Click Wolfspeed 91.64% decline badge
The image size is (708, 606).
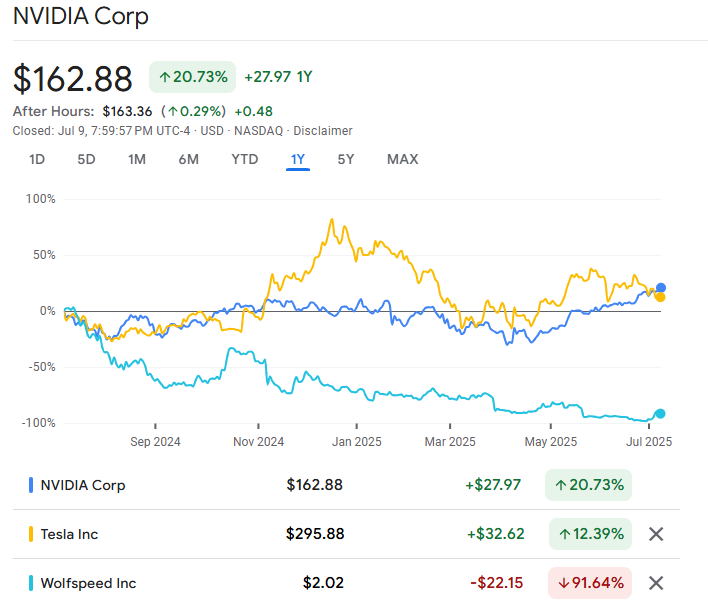point(590,583)
